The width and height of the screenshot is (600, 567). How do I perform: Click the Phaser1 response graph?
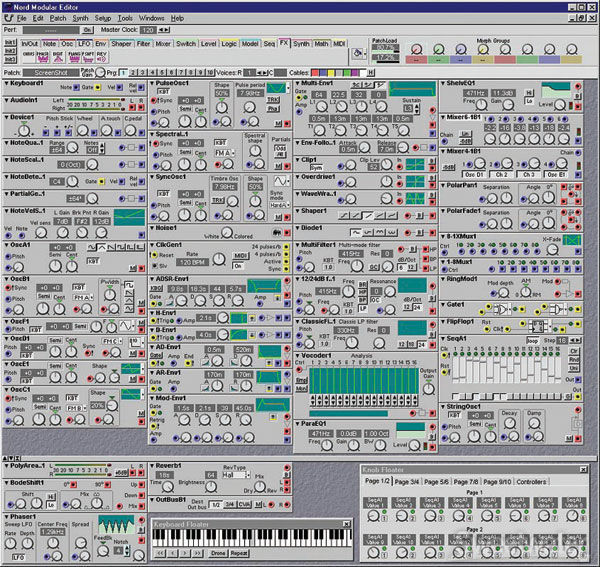116,525
